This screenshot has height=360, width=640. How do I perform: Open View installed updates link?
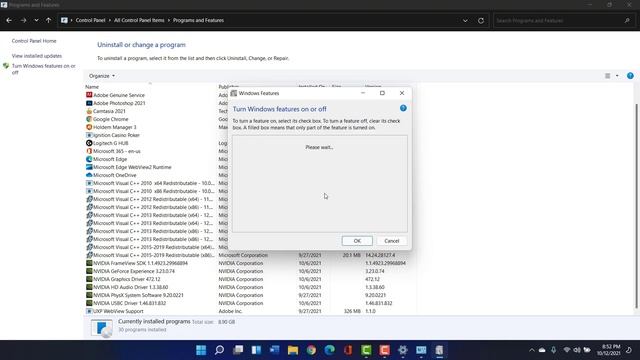tap(37, 56)
